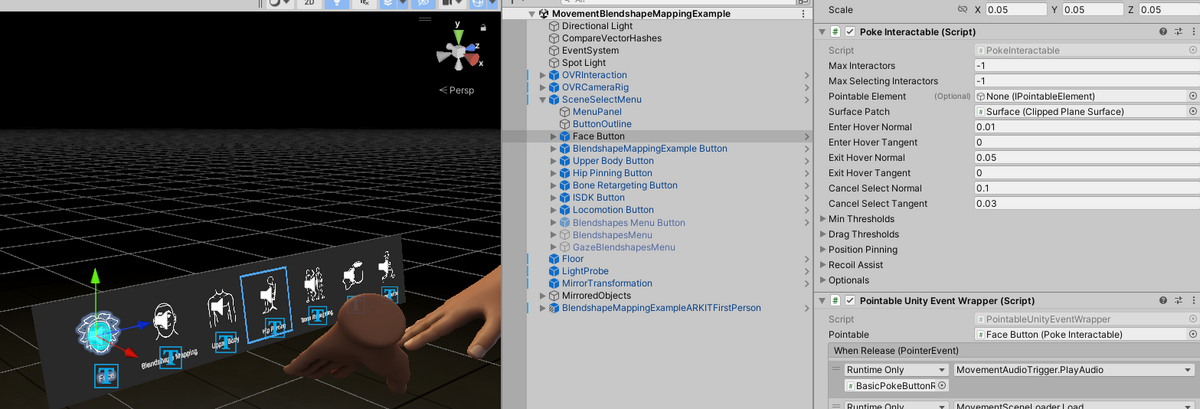Expand Position Pinning foldout

pos(823,249)
